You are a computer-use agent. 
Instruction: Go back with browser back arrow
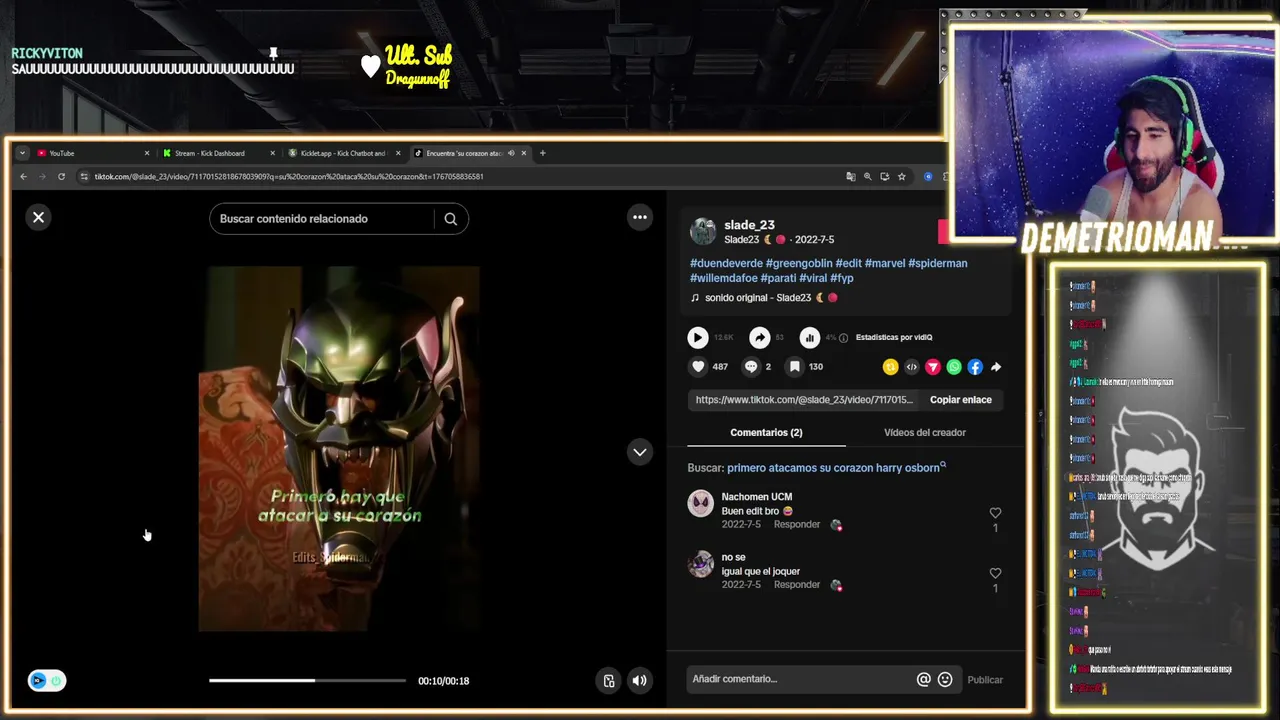pos(23,177)
